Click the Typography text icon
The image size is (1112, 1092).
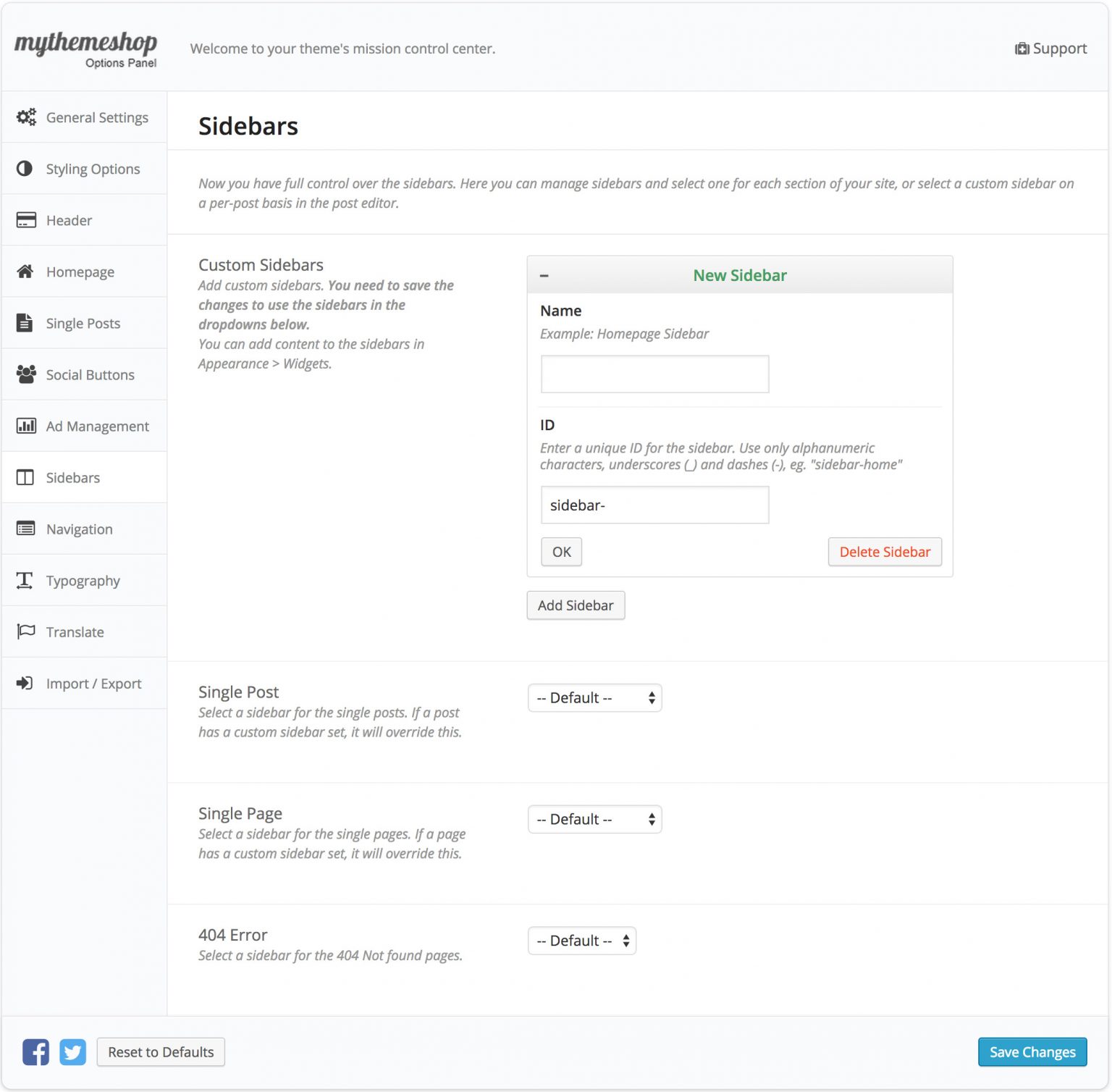25,579
